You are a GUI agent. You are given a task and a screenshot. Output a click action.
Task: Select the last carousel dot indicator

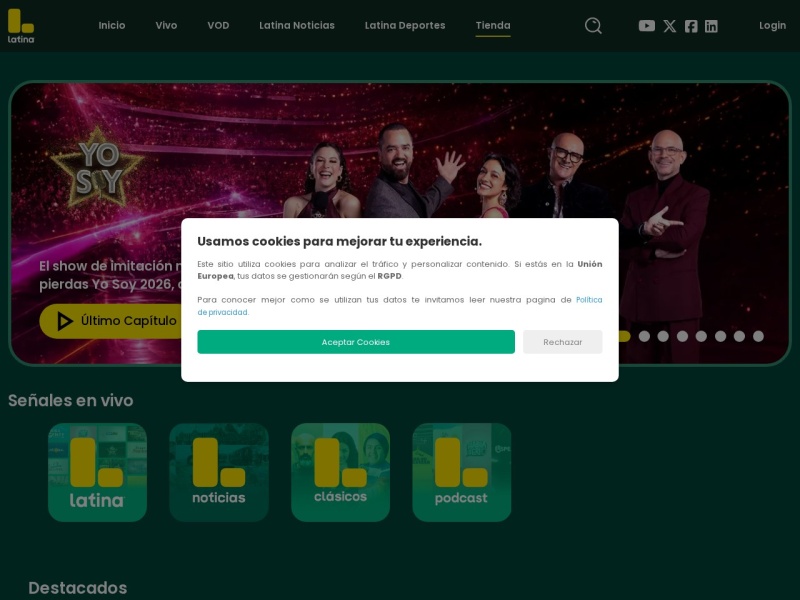pyautogui.click(x=758, y=336)
